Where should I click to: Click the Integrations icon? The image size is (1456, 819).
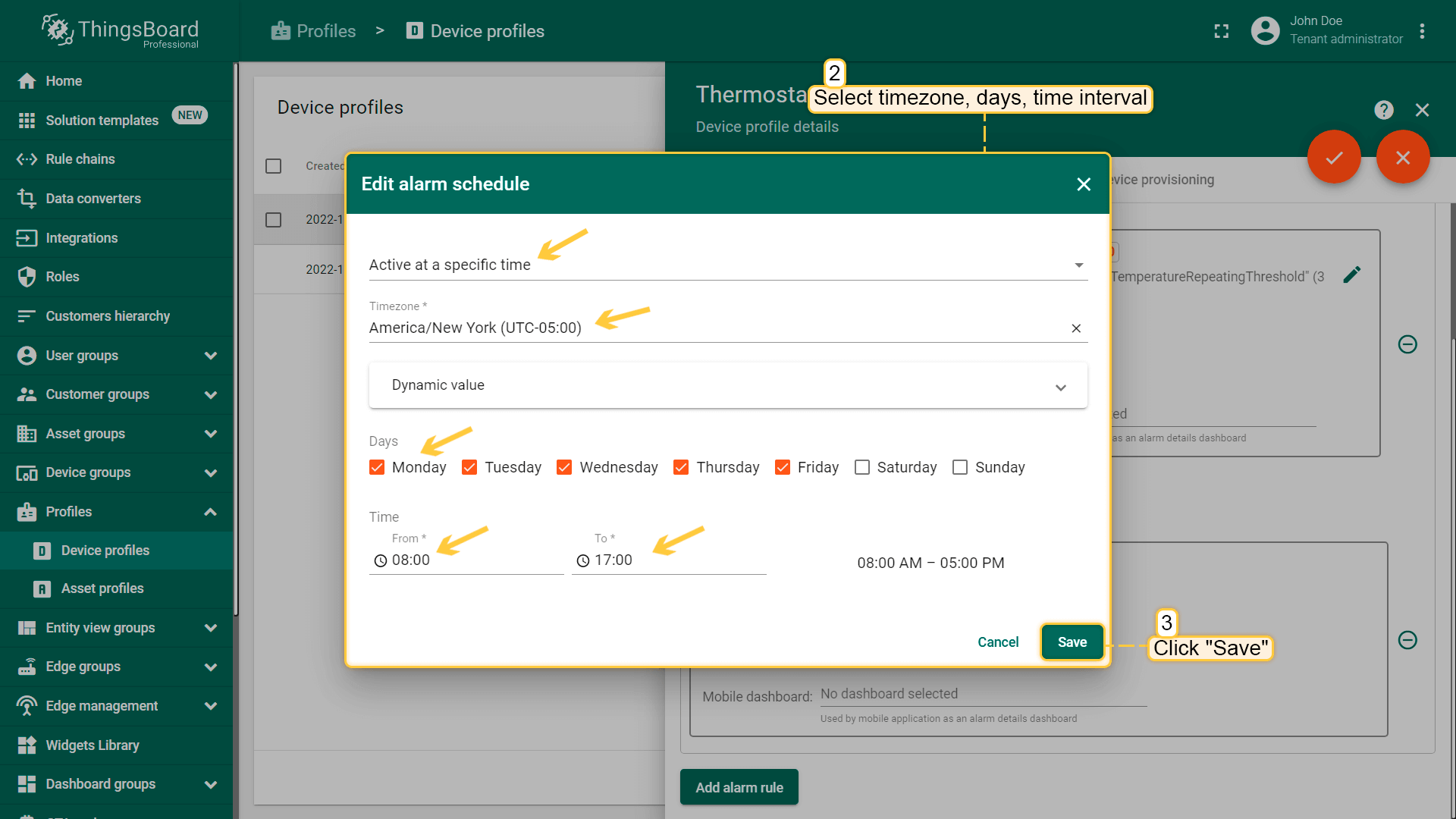pos(27,238)
